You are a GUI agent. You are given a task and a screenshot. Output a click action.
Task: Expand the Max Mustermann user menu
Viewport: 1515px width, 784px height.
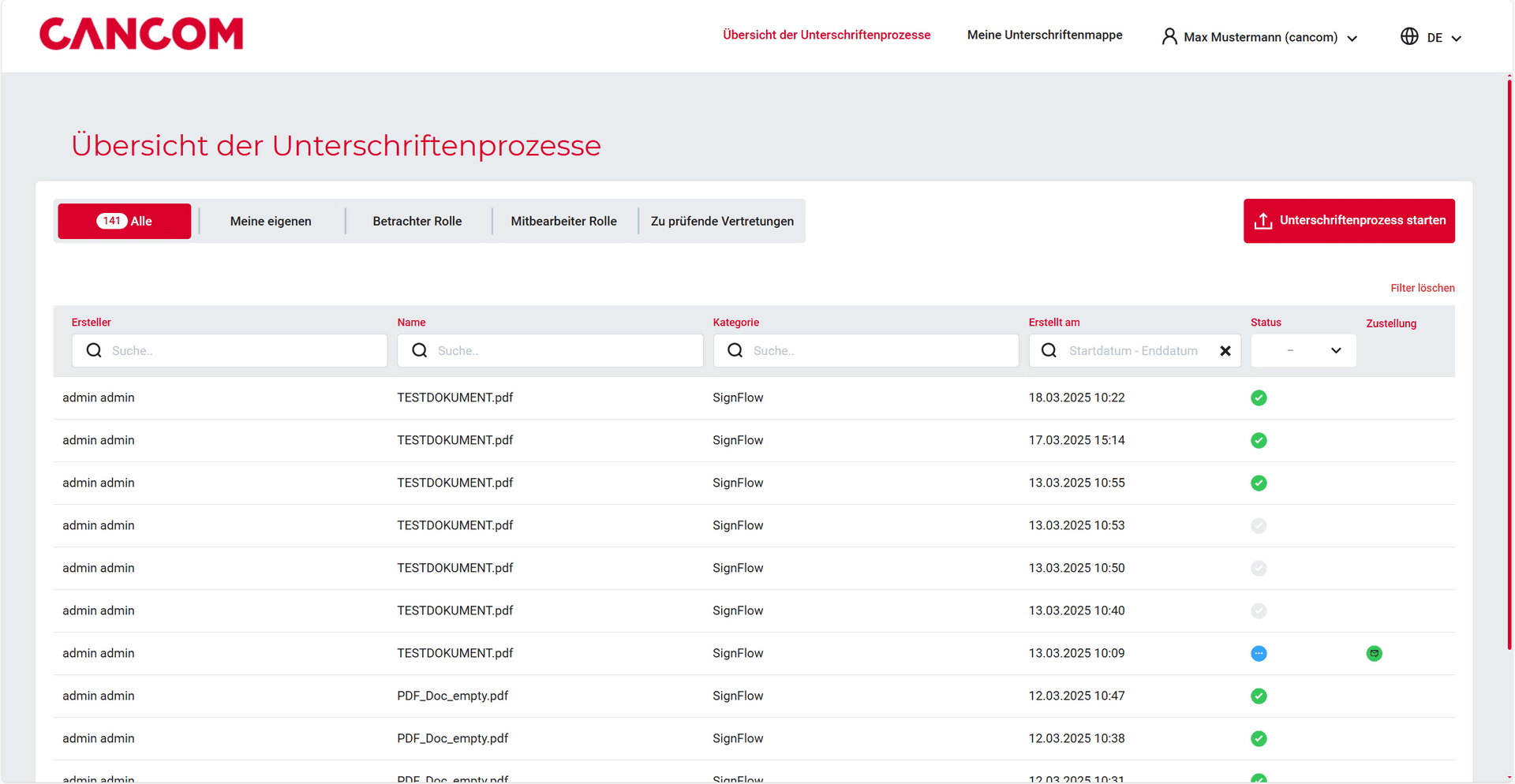click(x=1352, y=38)
